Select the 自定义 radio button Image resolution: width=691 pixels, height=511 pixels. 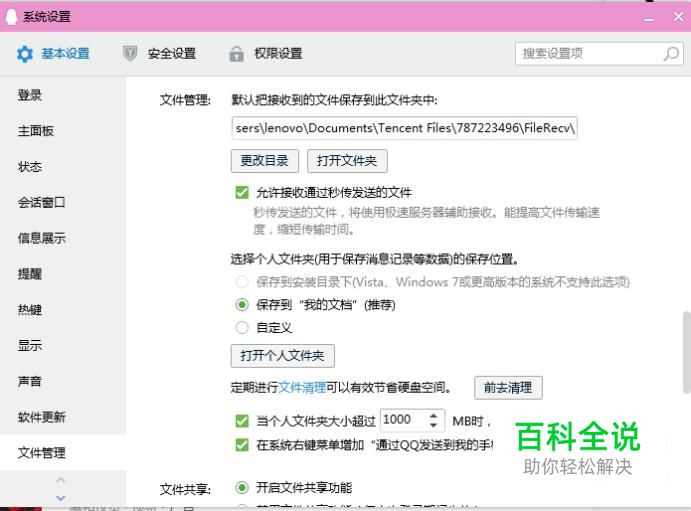point(242,328)
